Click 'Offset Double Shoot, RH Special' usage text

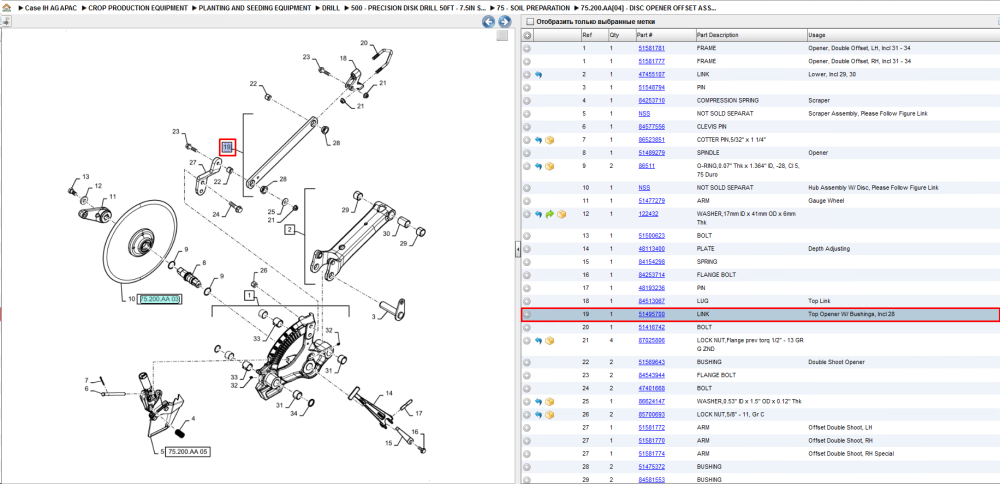tap(851, 453)
